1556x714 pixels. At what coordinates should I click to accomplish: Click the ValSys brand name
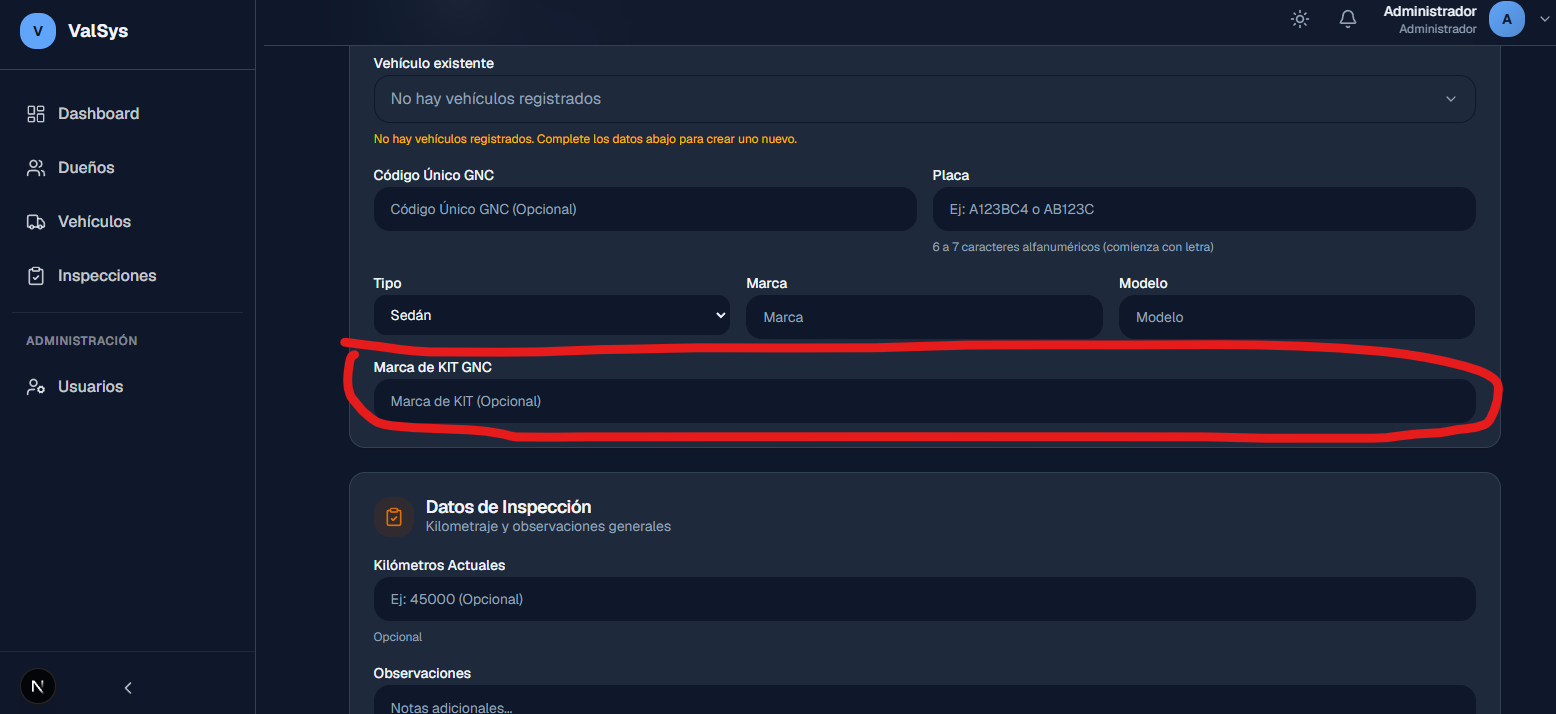(98, 31)
